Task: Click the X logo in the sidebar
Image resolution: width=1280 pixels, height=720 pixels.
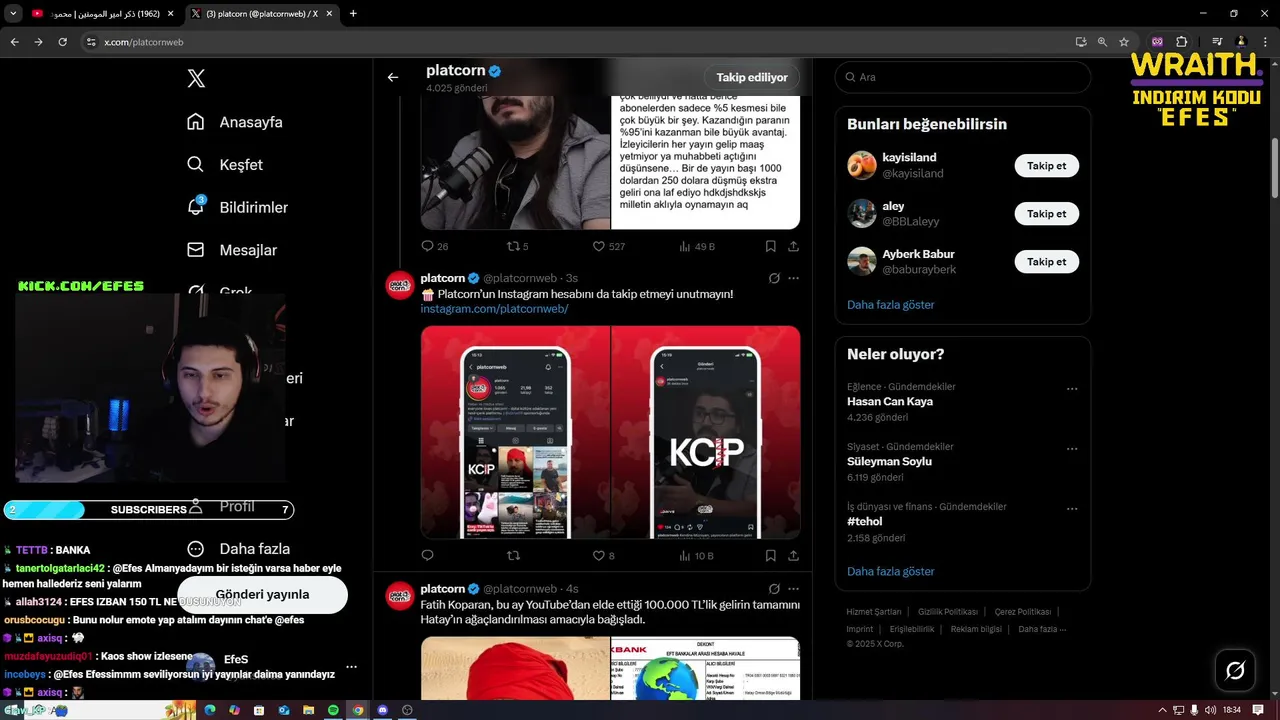Action: point(196,78)
